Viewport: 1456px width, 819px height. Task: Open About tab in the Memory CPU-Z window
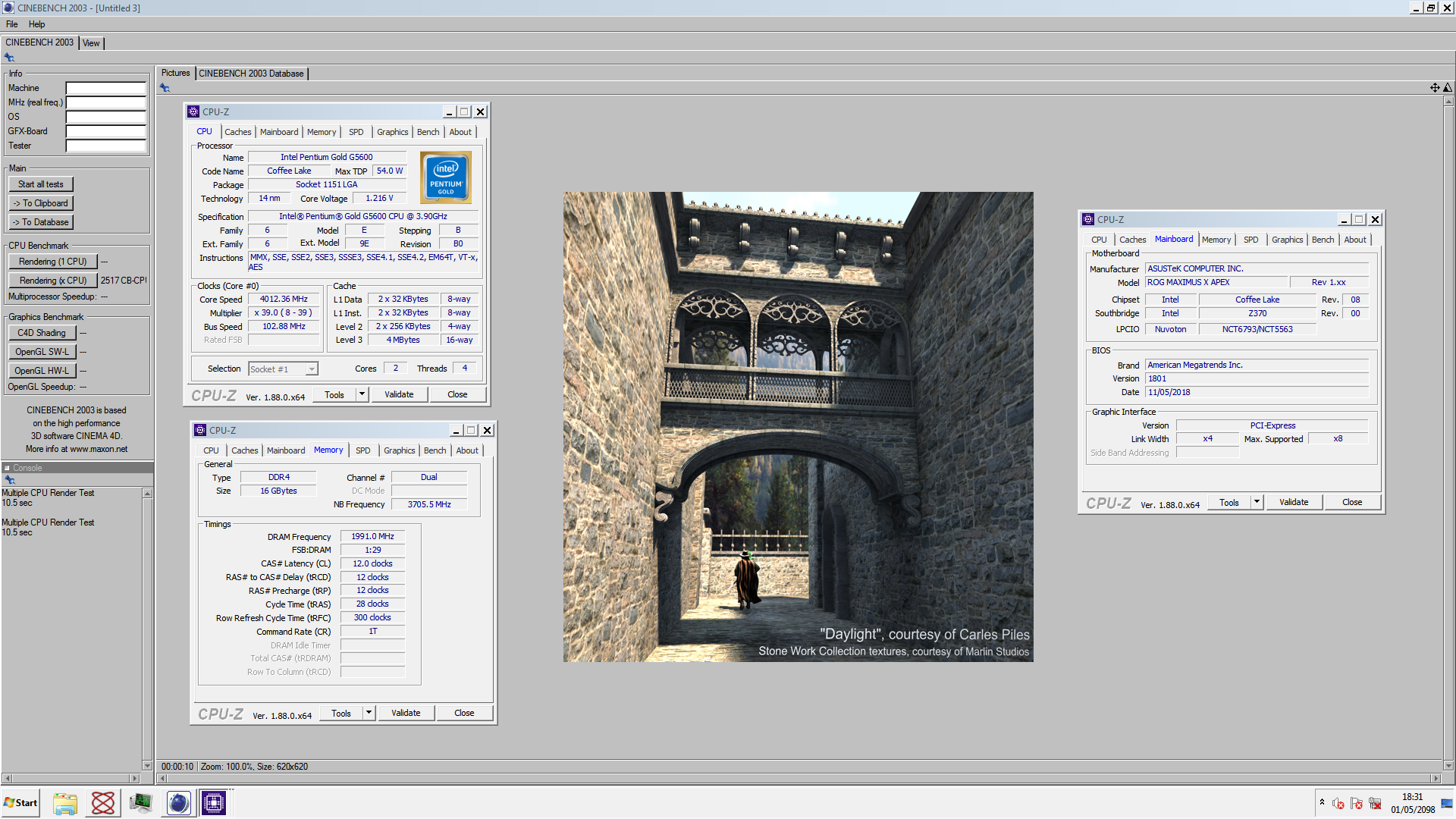click(x=467, y=450)
